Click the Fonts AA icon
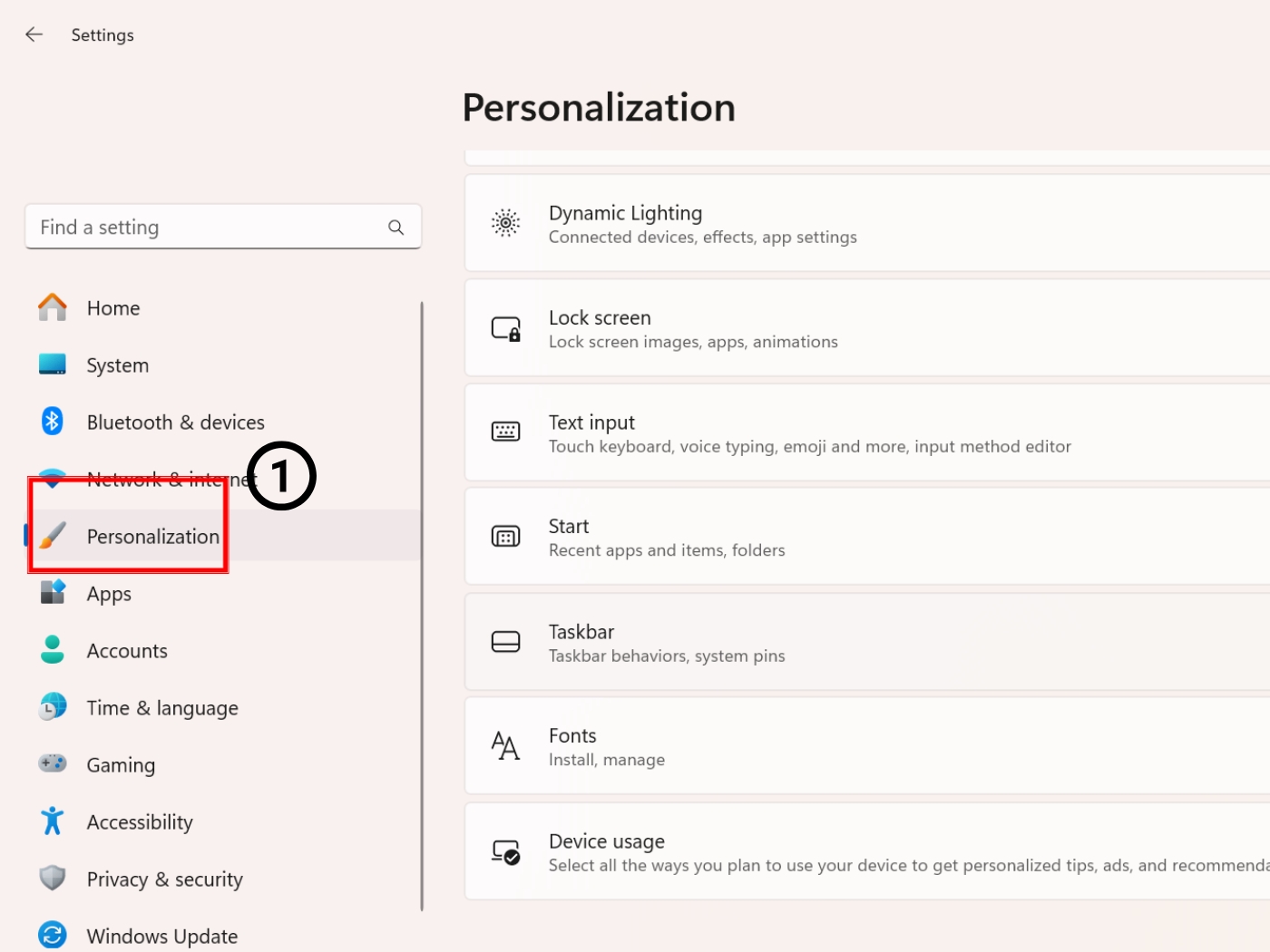 tap(505, 745)
